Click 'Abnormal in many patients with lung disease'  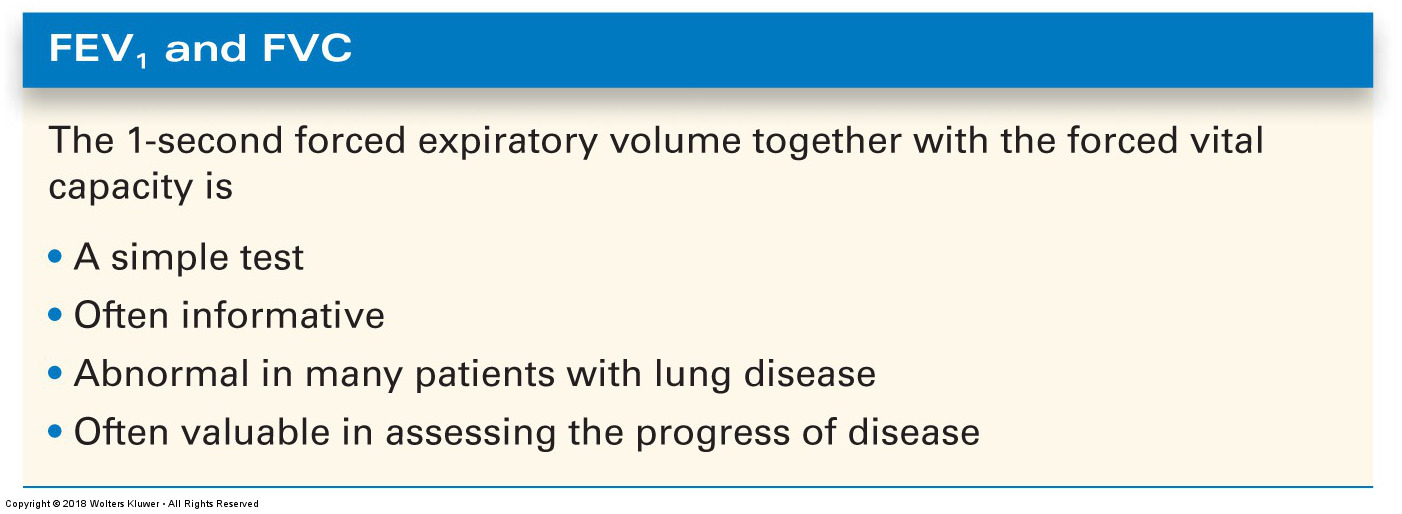[x=475, y=373]
